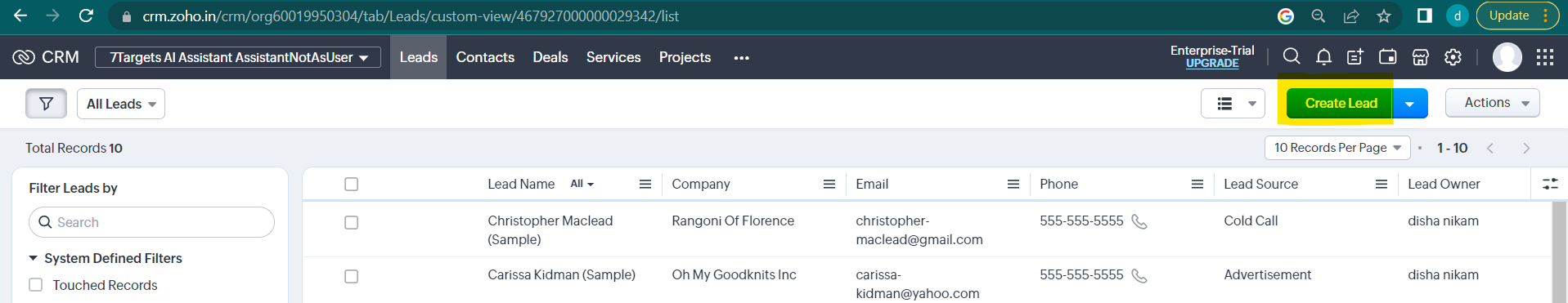
Task: Open the CRM search magnifier
Action: click(1292, 56)
